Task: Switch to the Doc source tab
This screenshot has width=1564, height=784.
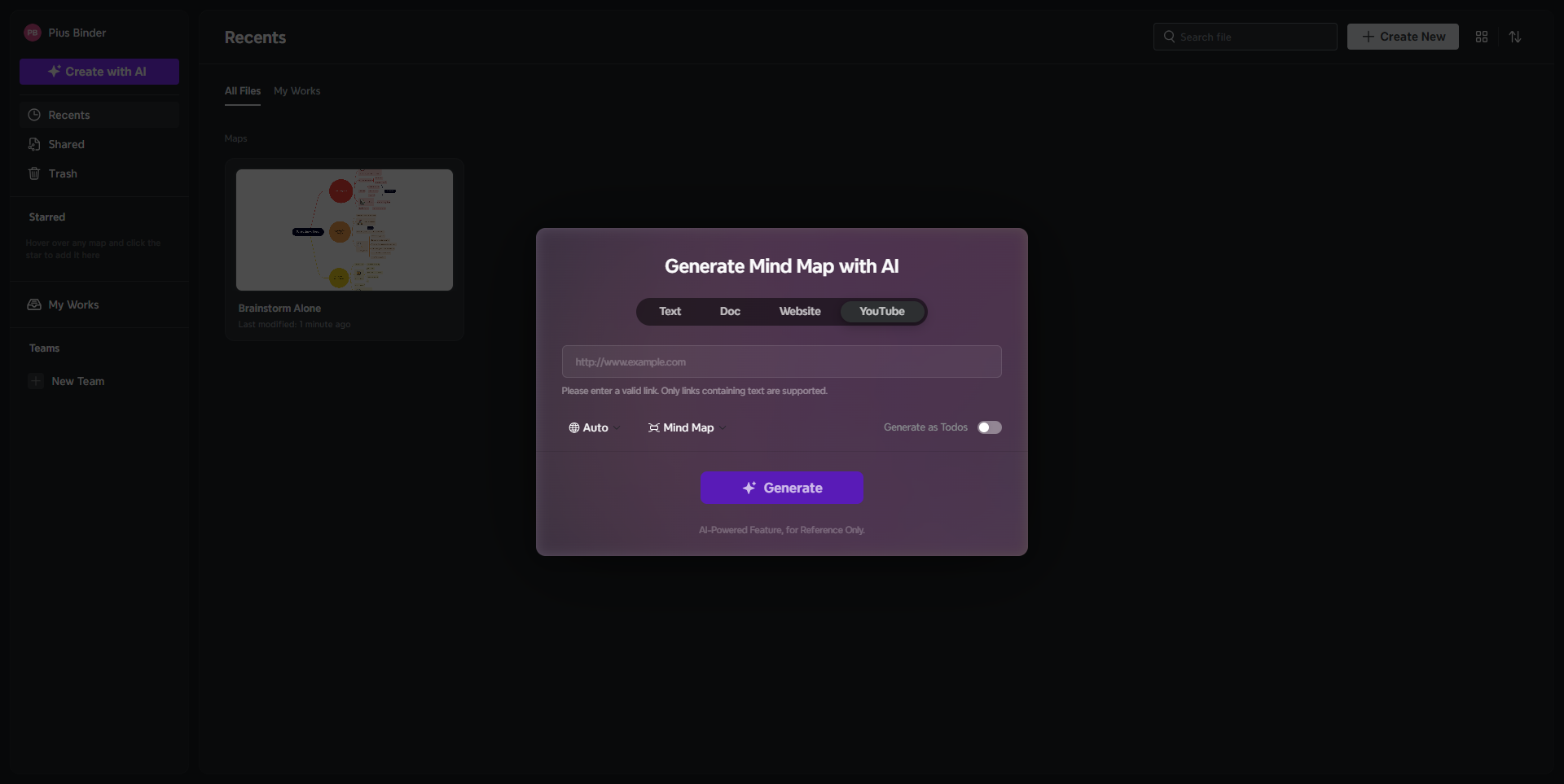Action: (730, 311)
